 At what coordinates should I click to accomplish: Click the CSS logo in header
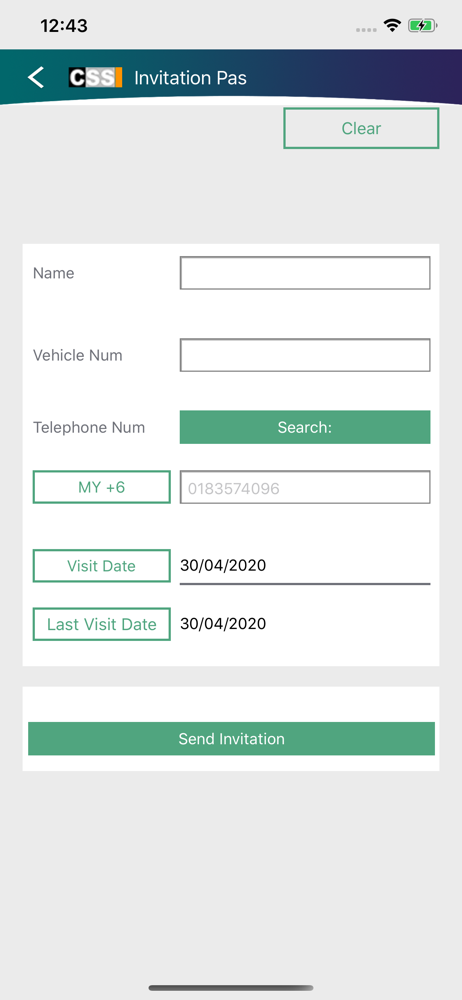coord(95,77)
